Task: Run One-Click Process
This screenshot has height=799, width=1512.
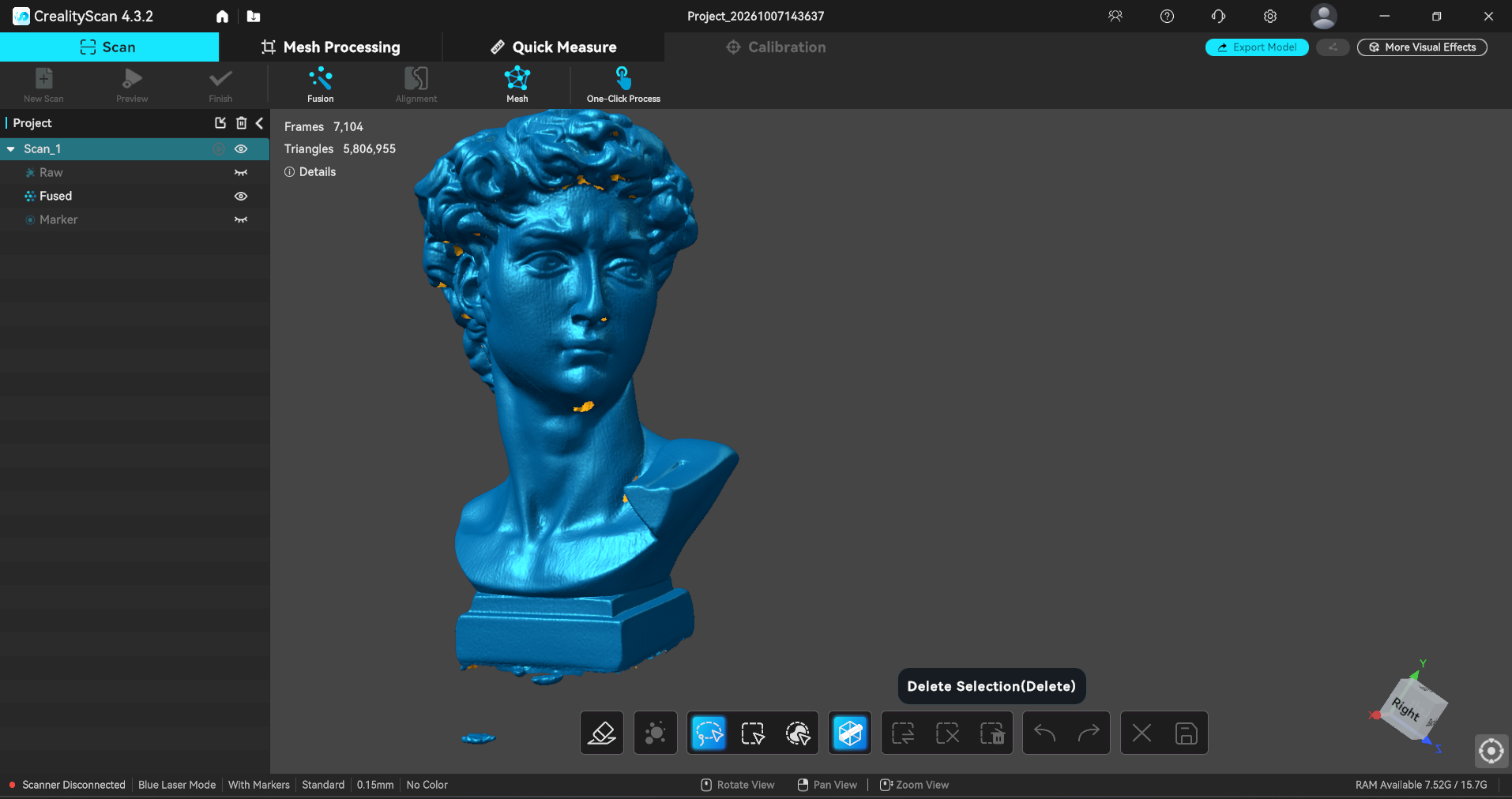Action: [x=623, y=85]
